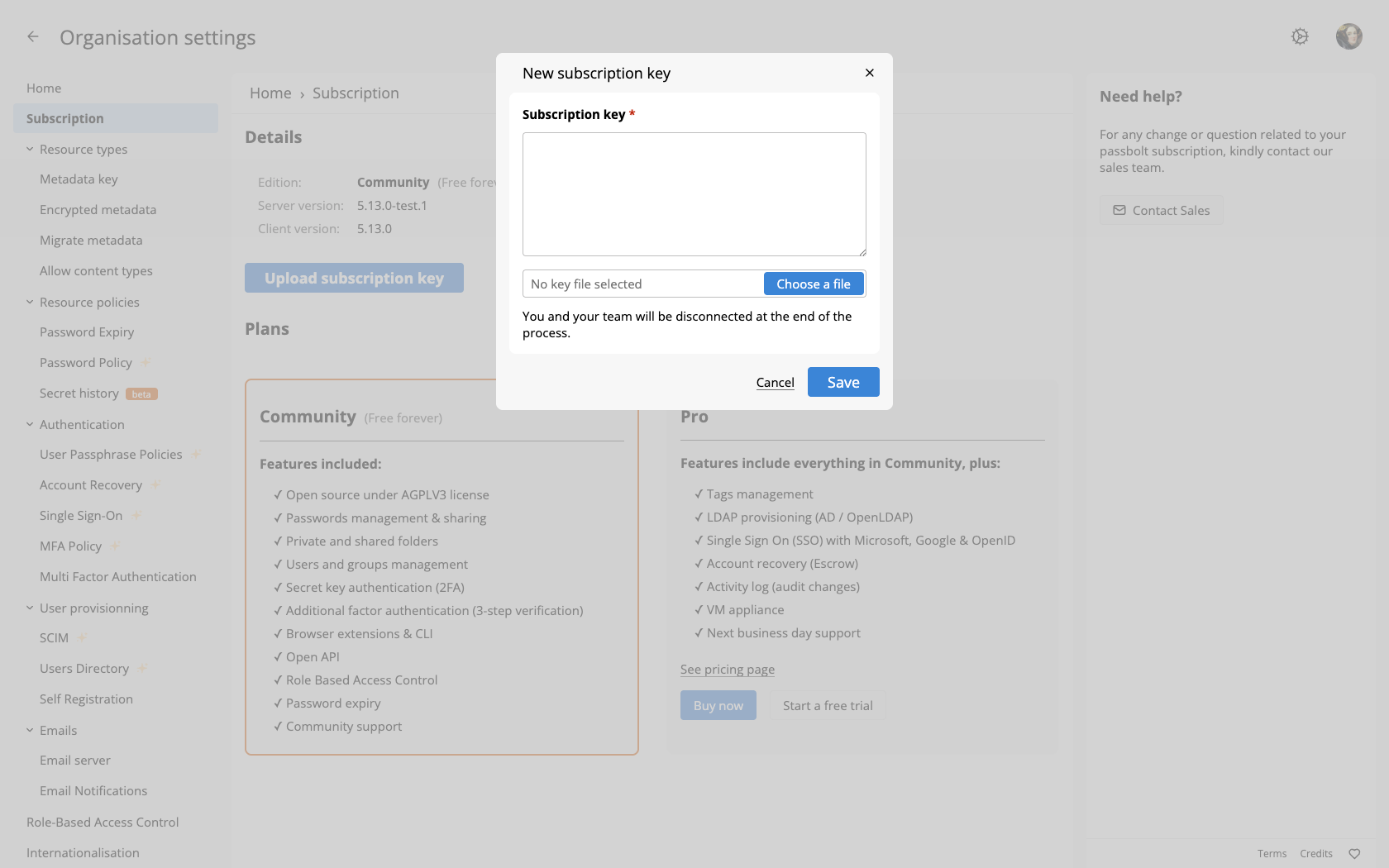Open Home in the sidebar

44,88
